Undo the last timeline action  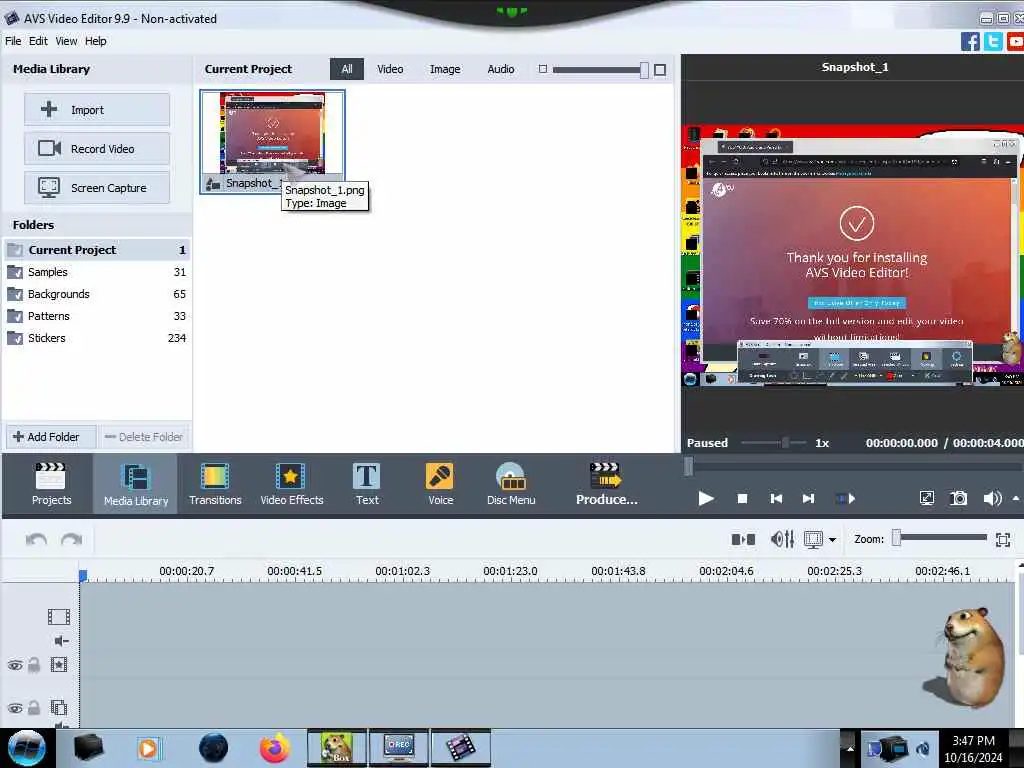coord(36,539)
